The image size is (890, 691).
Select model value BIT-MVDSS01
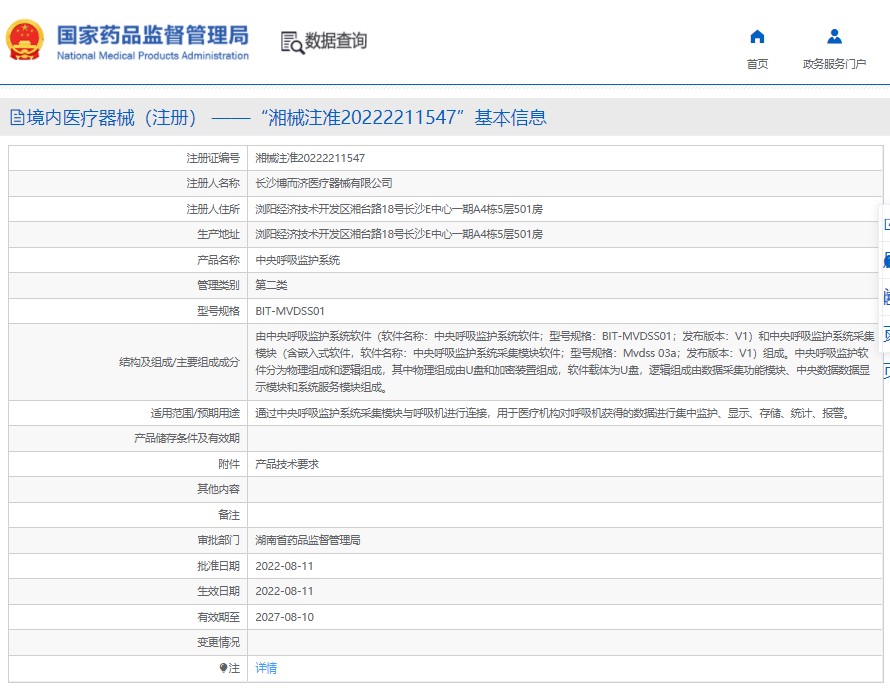click(290, 311)
